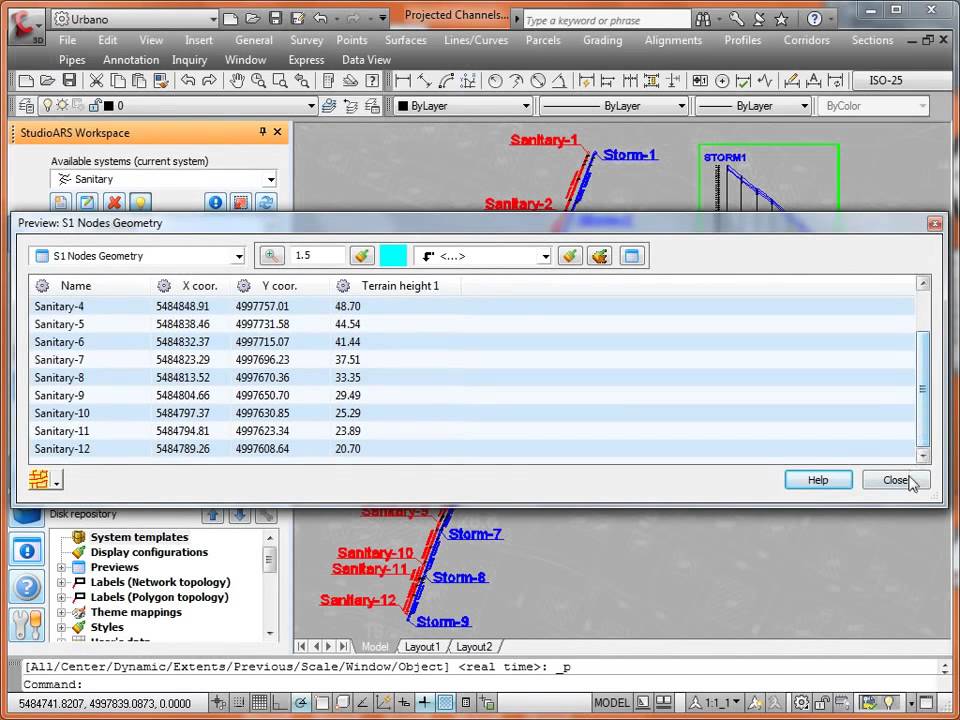Open S1 Nodes Geometry preview dropdown
This screenshot has height=720, width=960.
pos(239,256)
